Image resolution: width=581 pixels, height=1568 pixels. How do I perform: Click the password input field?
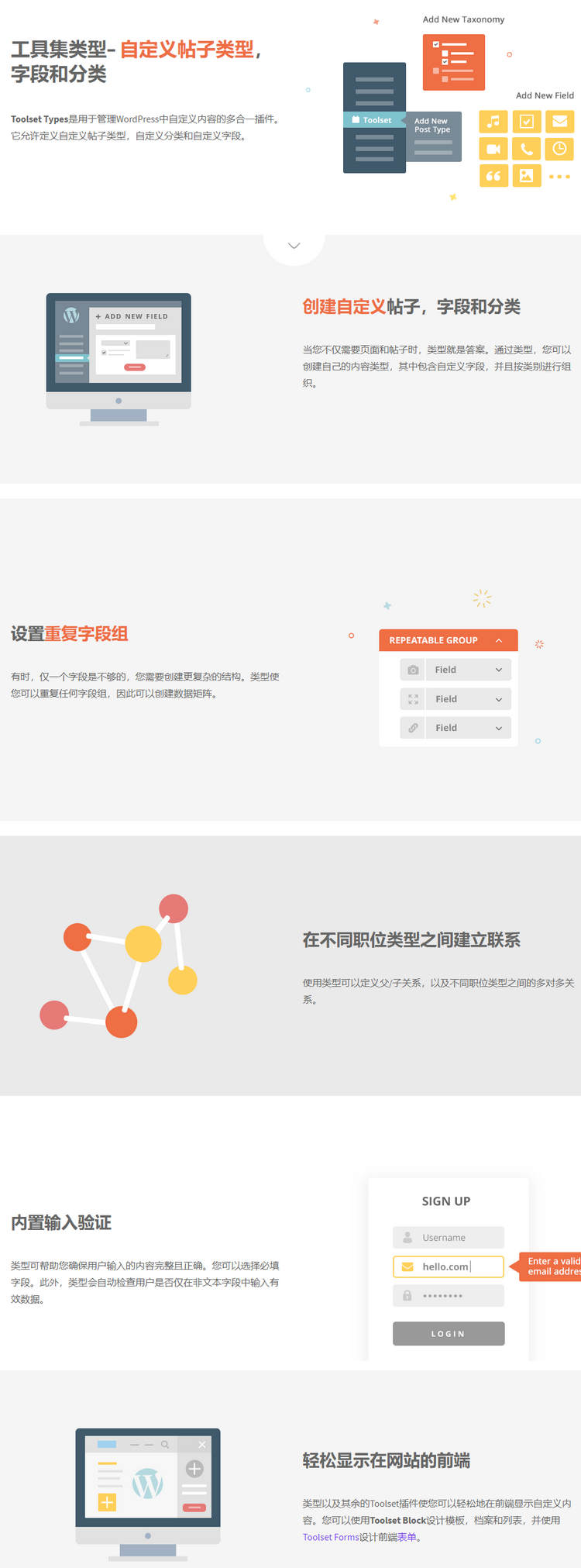pyautogui.click(x=449, y=1295)
